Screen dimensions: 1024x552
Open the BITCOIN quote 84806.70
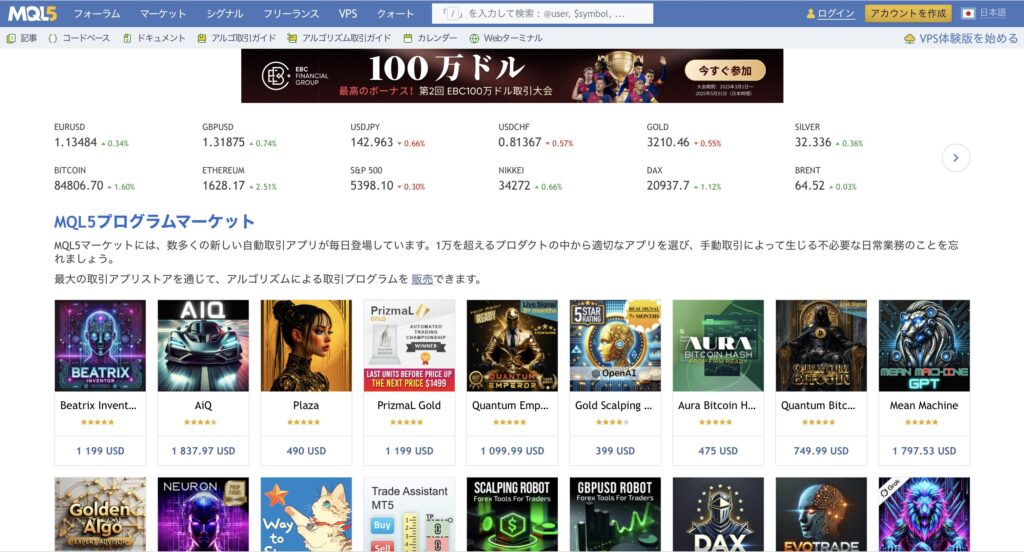click(x=78, y=186)
